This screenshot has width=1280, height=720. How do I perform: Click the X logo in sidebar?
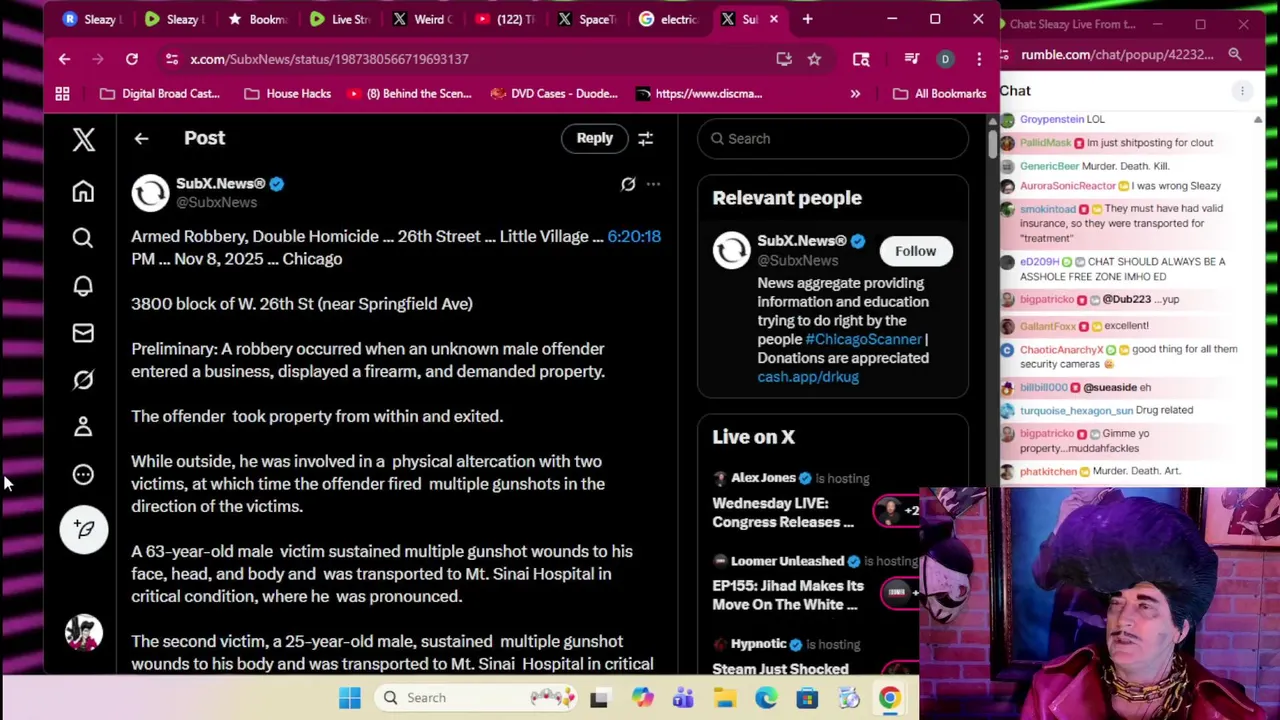click(x=83, y=139)
